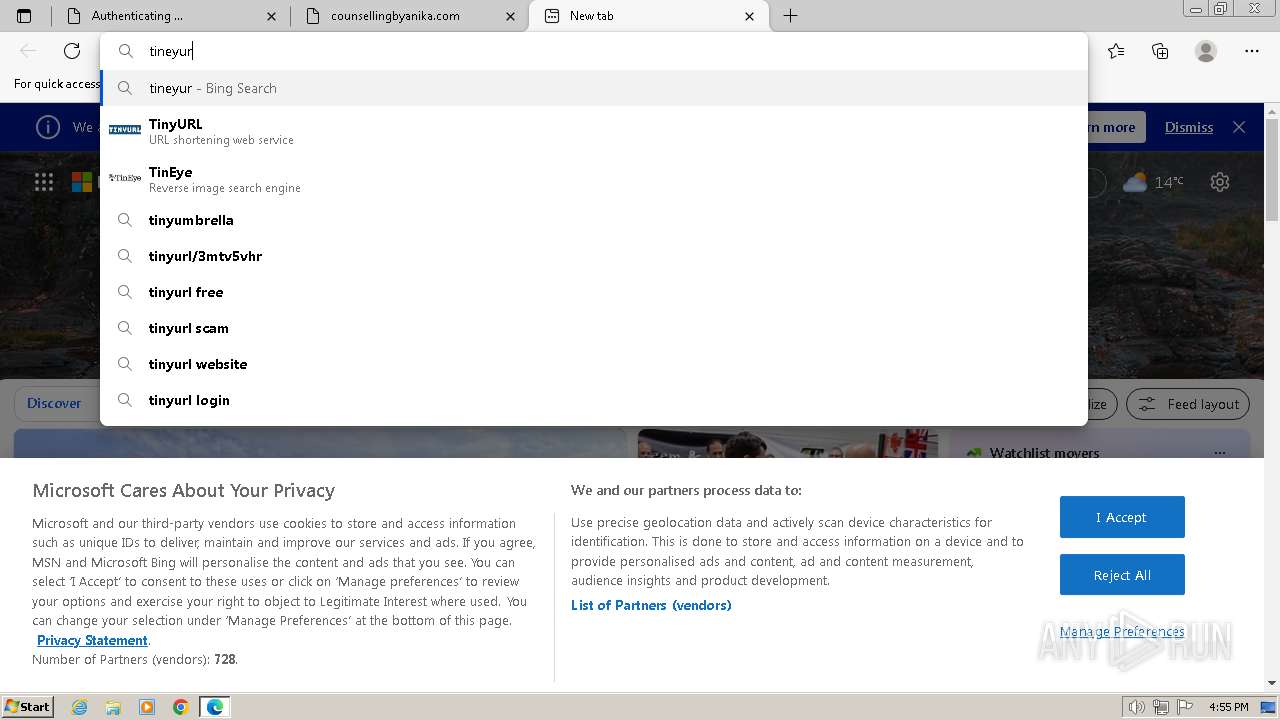Switch to the Discover feed tab

pyautogui.click(x=54, y=403)
